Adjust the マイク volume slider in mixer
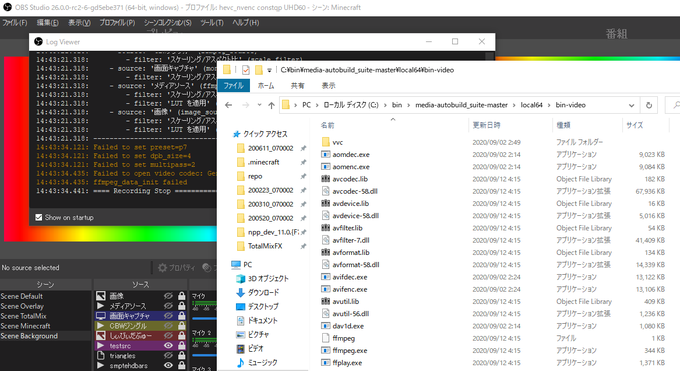Viewport: 680px width, 371px height. 204,318
